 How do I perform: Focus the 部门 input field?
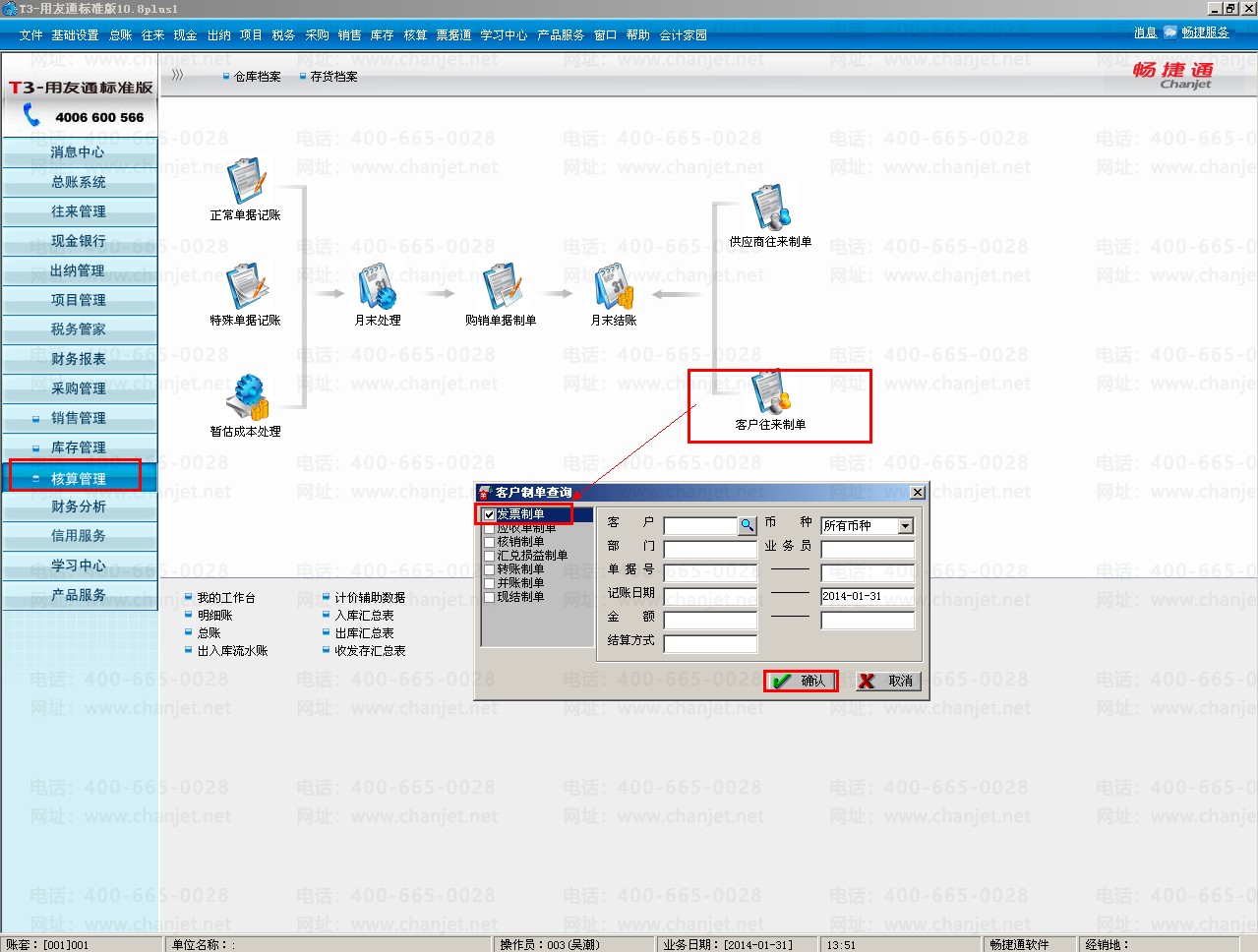tap(710, 550)
